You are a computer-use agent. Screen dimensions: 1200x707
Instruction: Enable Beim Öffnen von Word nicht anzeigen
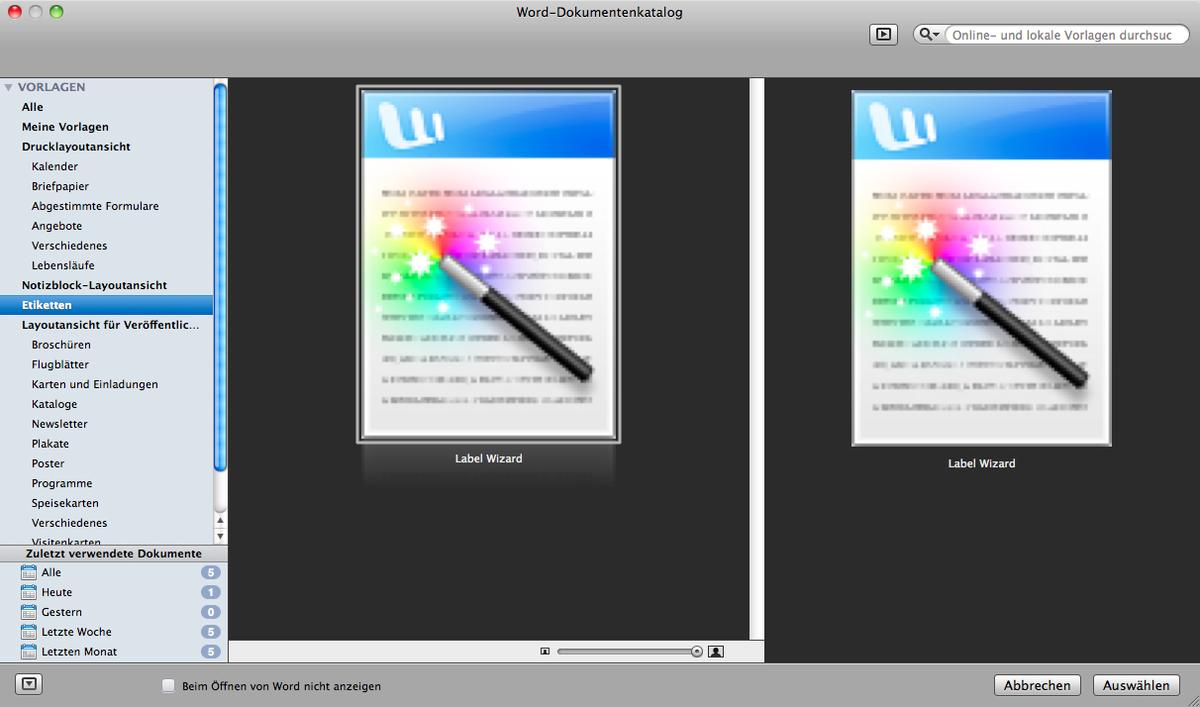click(x=168, y=687)
